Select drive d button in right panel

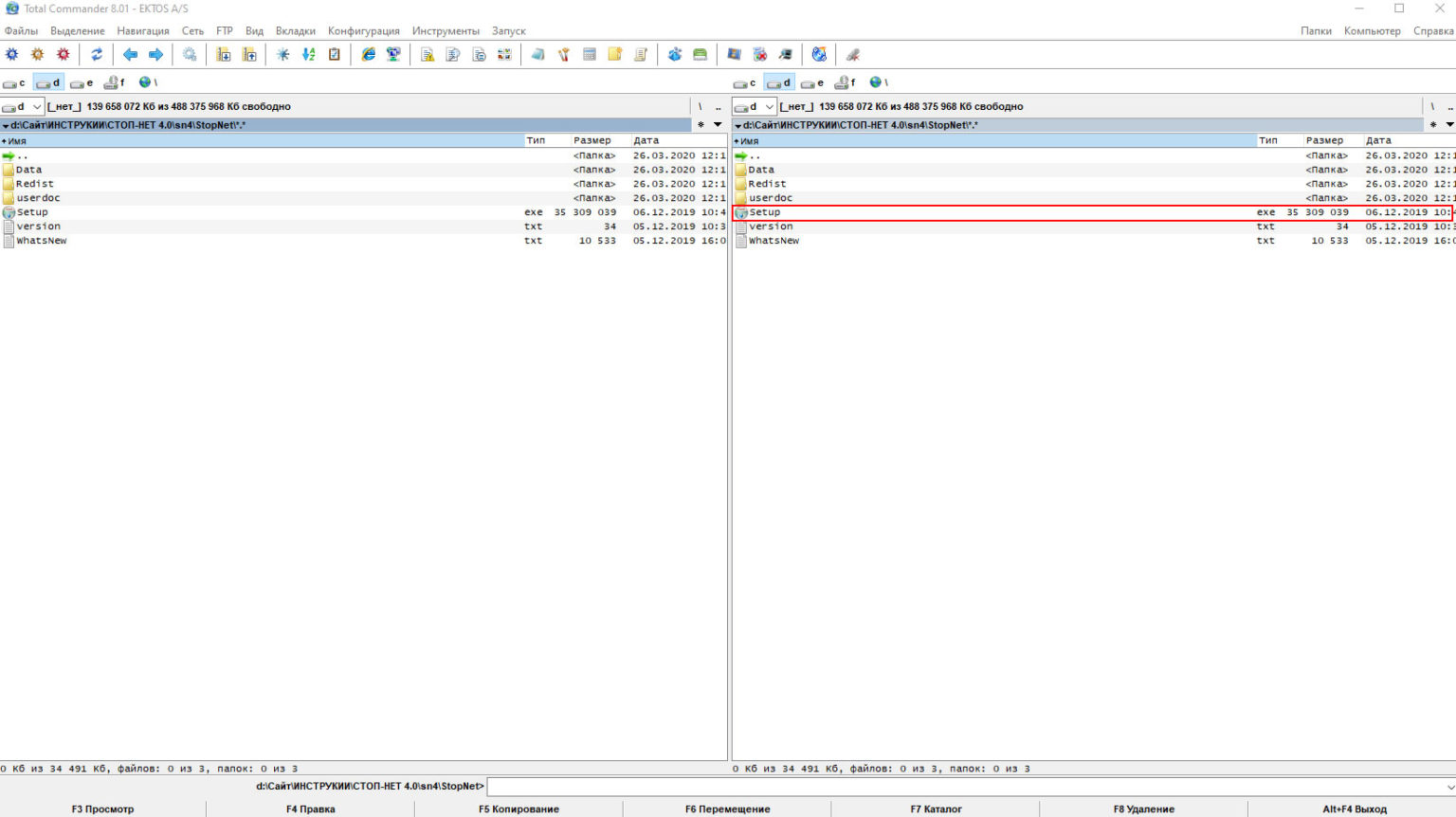click(x=779, y=83)
